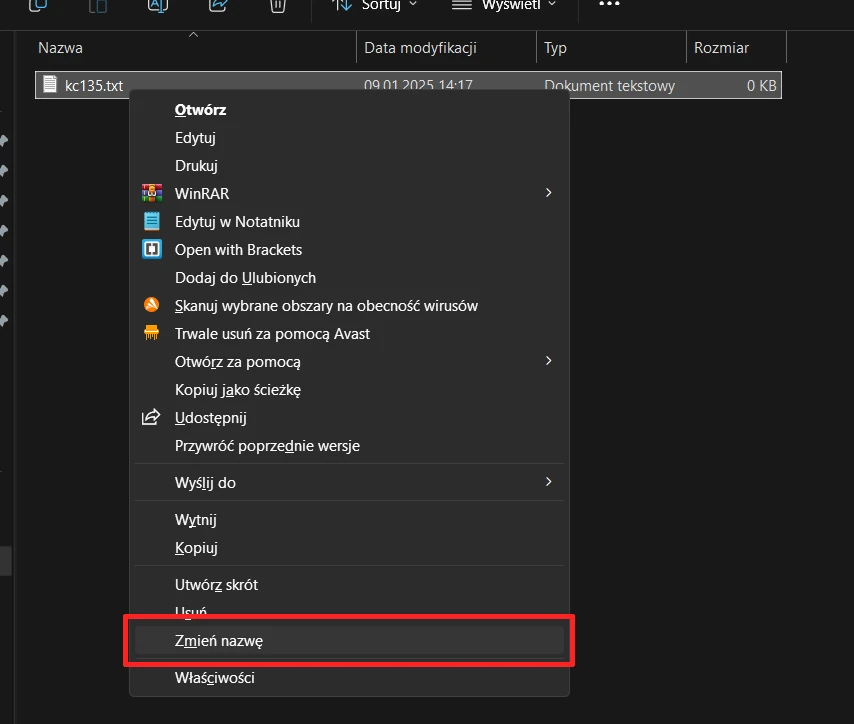Click the Brackets app icon
Screen dimensions: 854x724
click(x=152, y=249)
